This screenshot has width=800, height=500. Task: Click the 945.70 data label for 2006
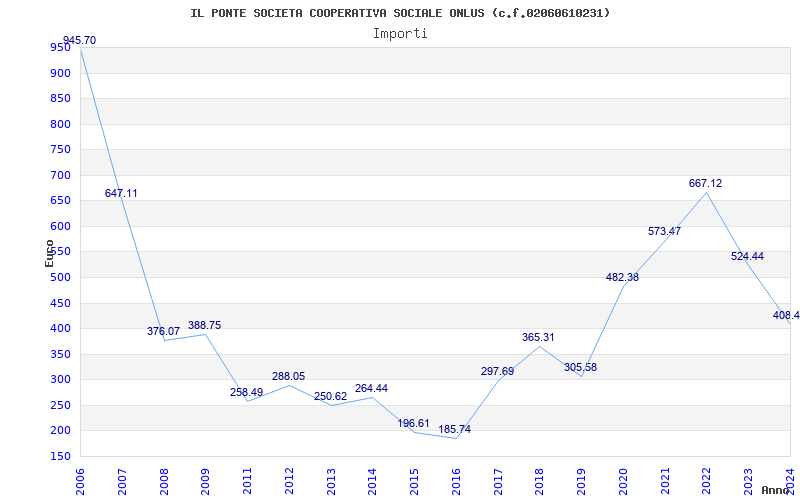(79, 40)
